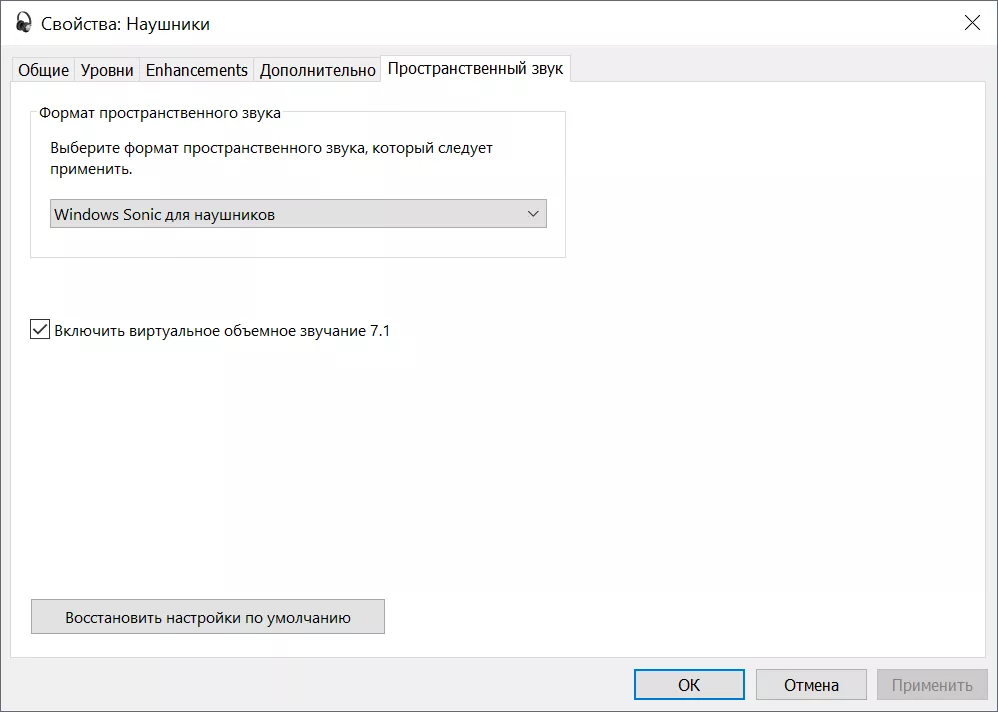This screenshot has height=712, width=998.
Task: Go to the Дополнительно tab
Action: 317,69
